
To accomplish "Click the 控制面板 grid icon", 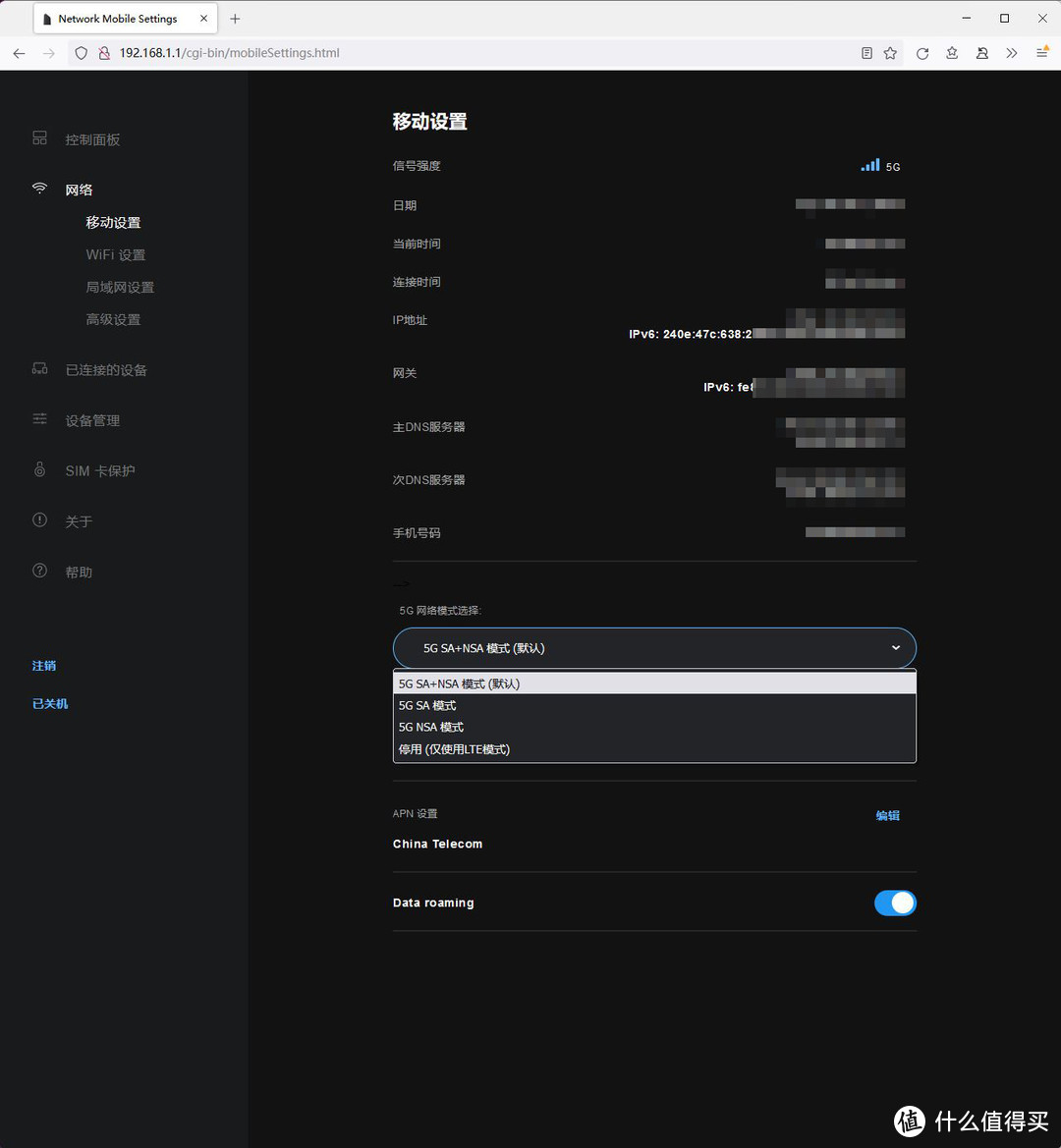I will pos(39,137).
